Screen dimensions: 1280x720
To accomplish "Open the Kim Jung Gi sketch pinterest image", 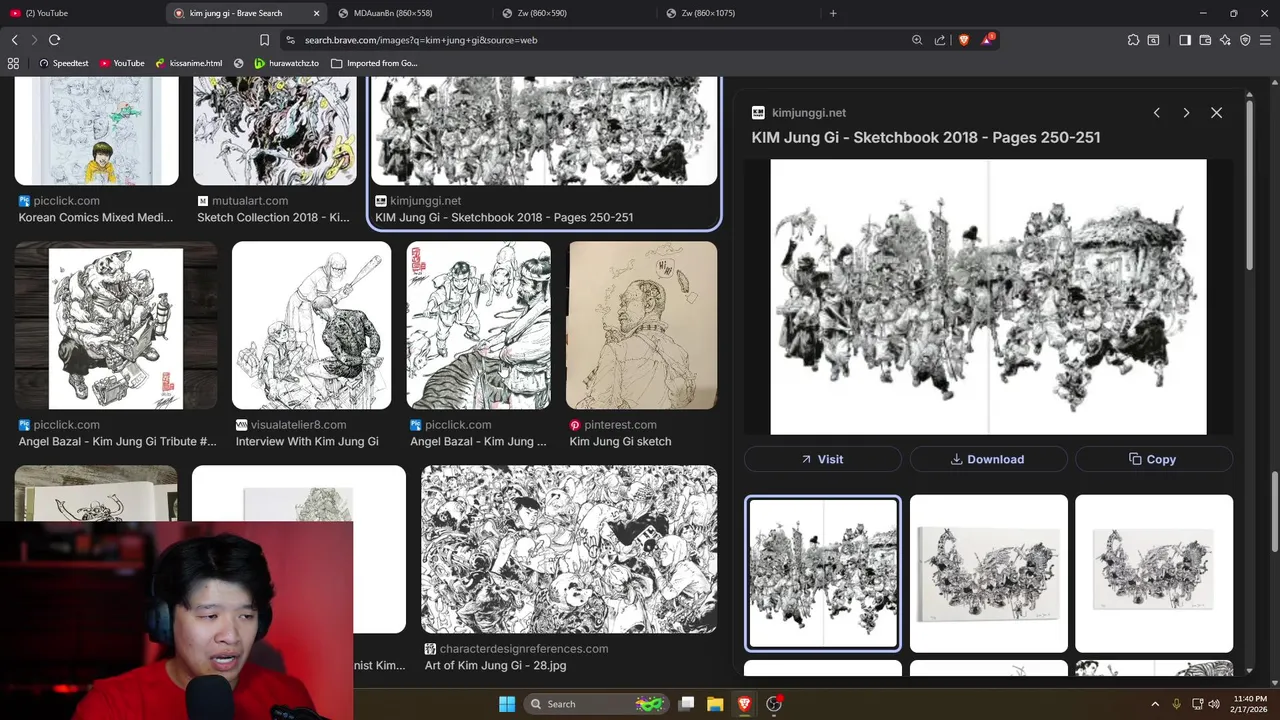I will click(642, 325).
